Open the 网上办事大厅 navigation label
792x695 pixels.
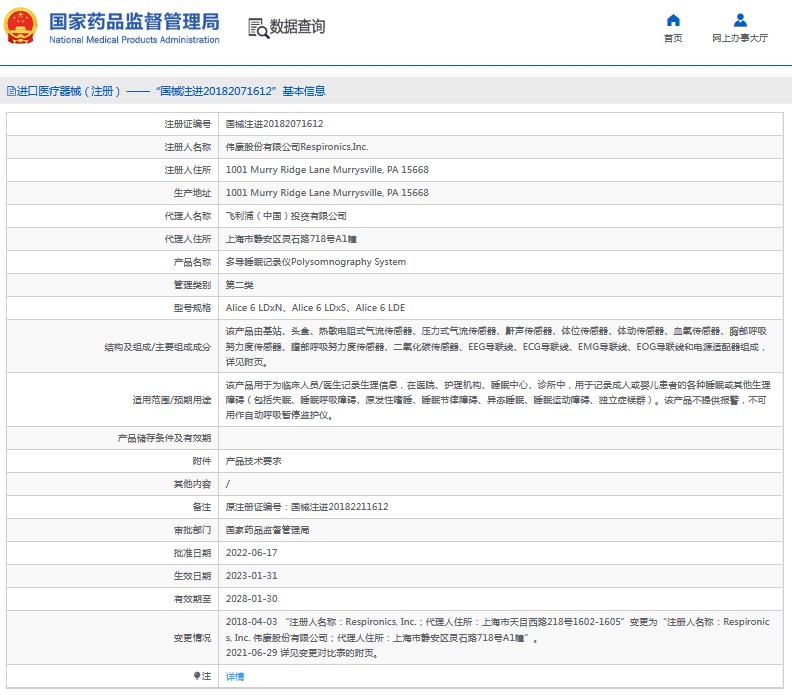[x=740, y=38]
